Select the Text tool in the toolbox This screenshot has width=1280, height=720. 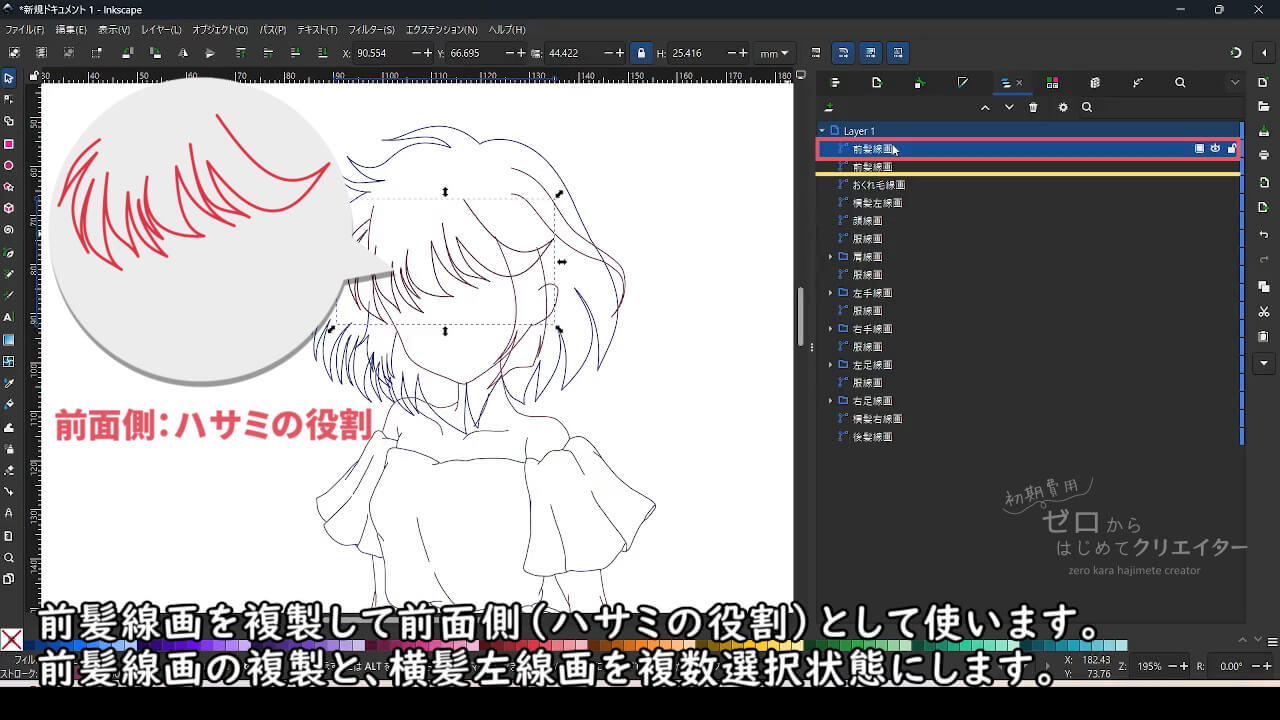tap(9, 317)
